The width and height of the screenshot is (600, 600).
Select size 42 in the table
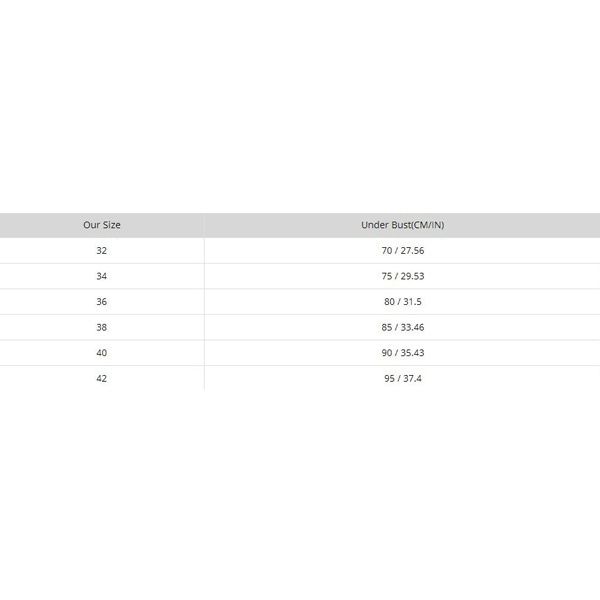(x=102, y=378)
